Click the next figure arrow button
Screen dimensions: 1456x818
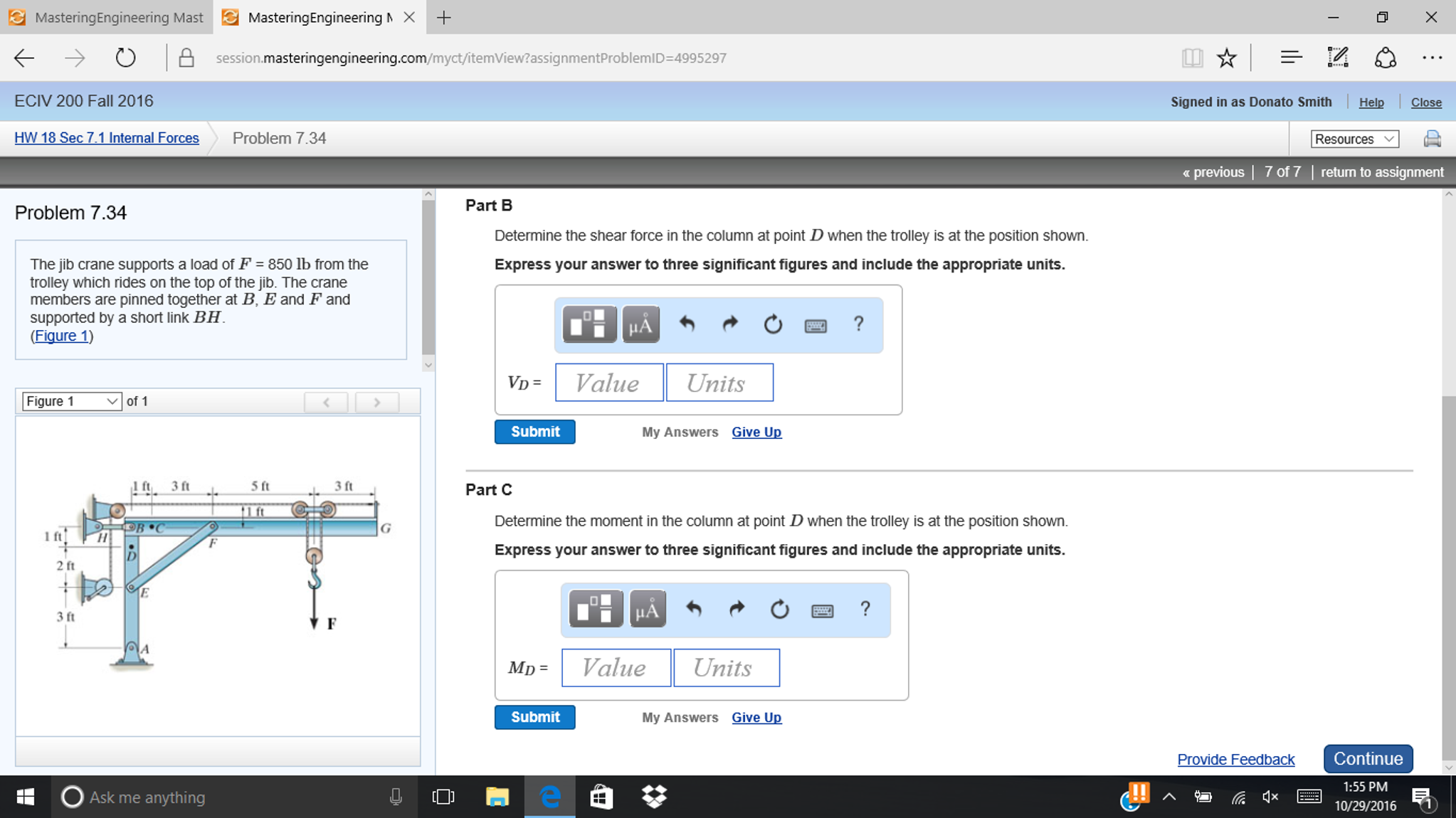[x=376, y=402]
